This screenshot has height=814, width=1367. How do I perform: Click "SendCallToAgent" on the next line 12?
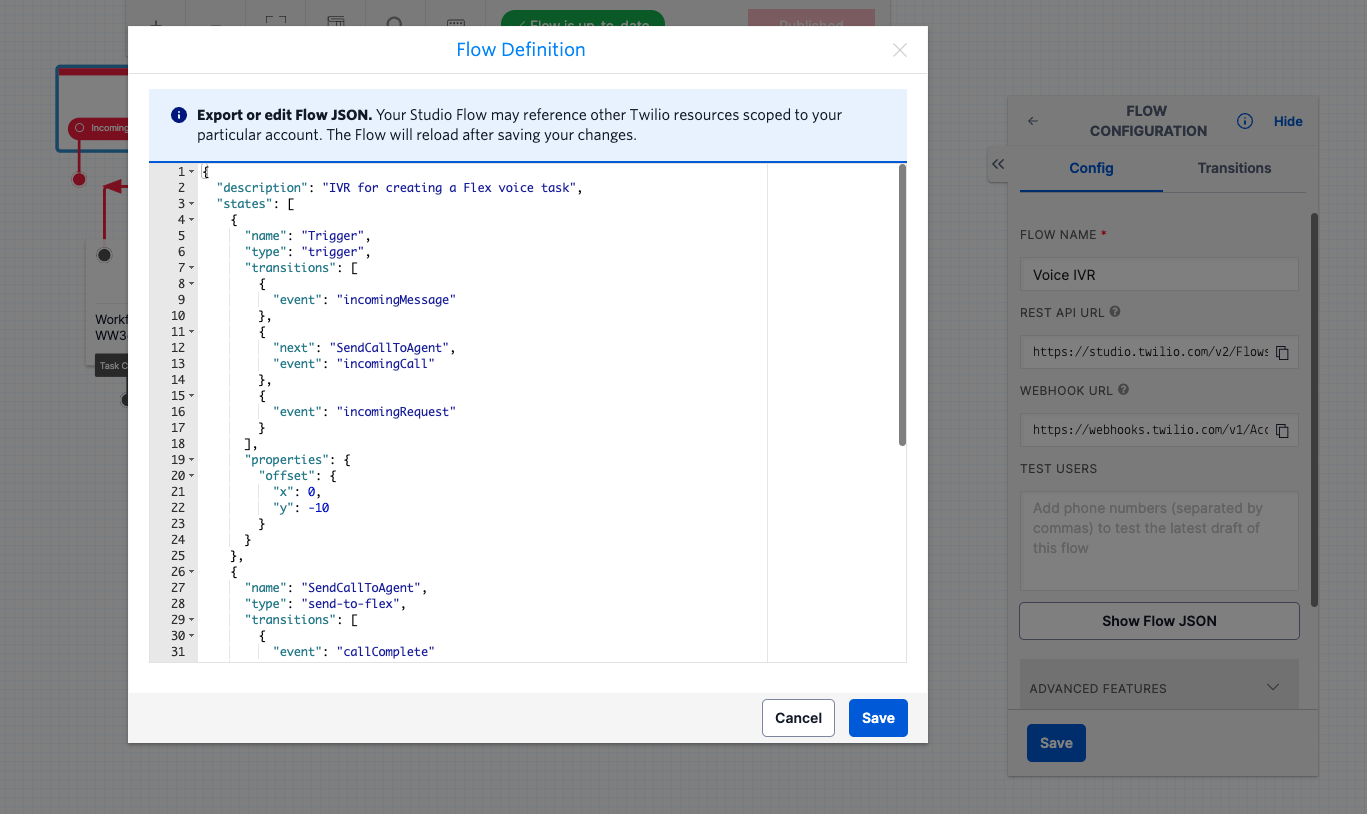[x=388, y=348]
